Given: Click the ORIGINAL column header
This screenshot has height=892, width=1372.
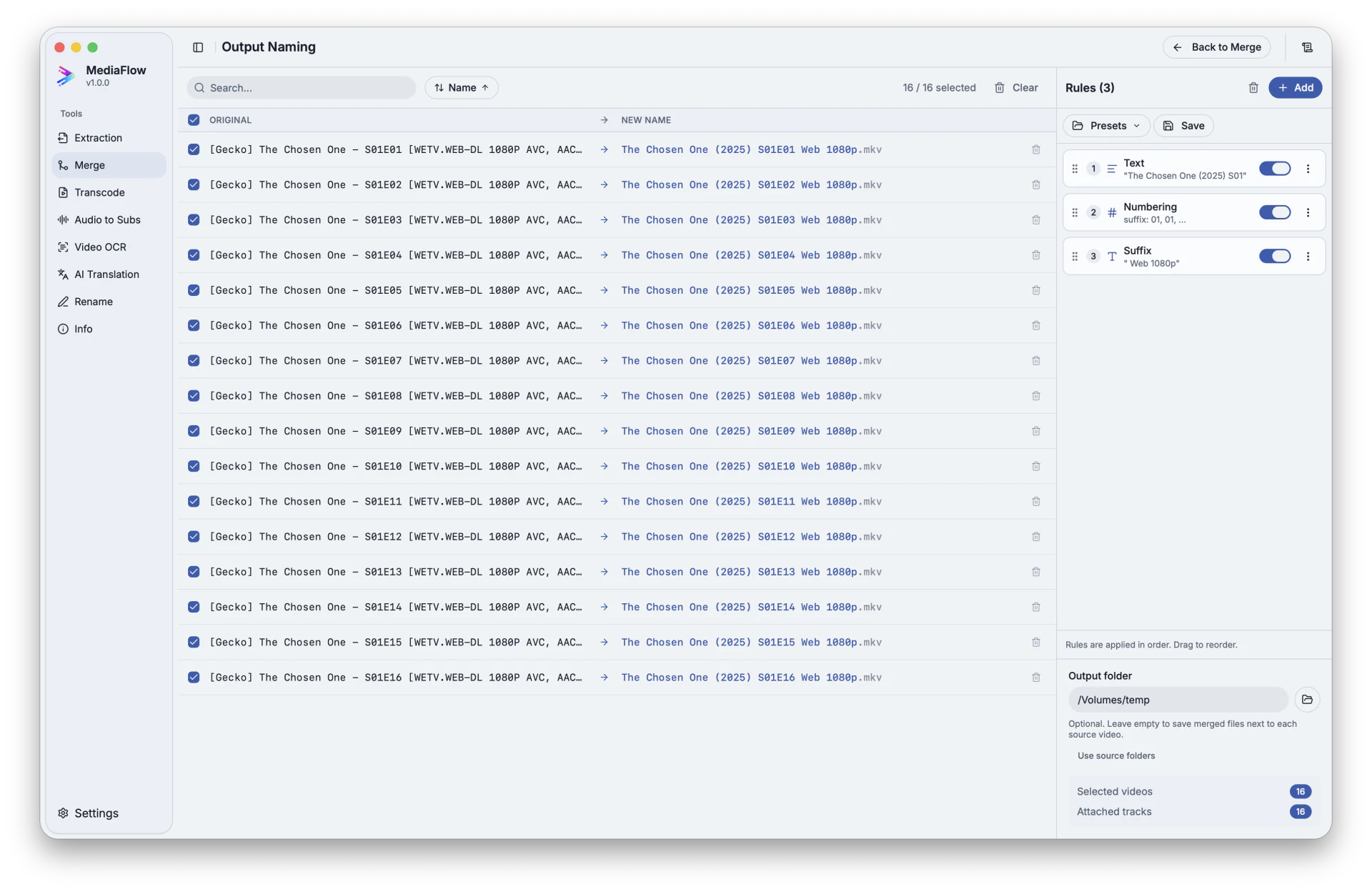Looking at the screenshot, I should click(230, 120).
